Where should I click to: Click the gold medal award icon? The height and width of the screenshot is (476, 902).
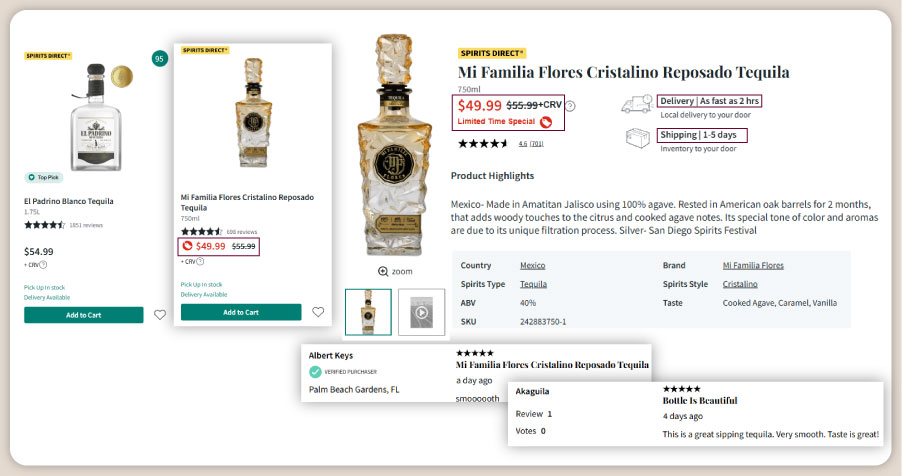122,76
